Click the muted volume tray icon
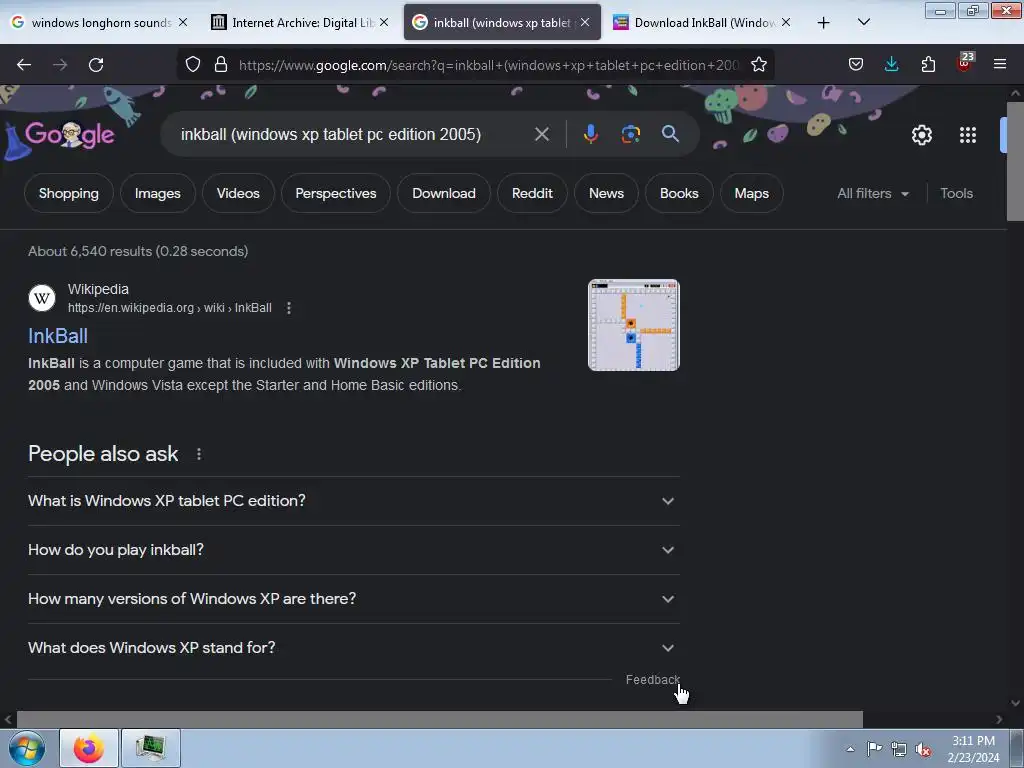Screen dimensions: 1024x768 (923, 749)
